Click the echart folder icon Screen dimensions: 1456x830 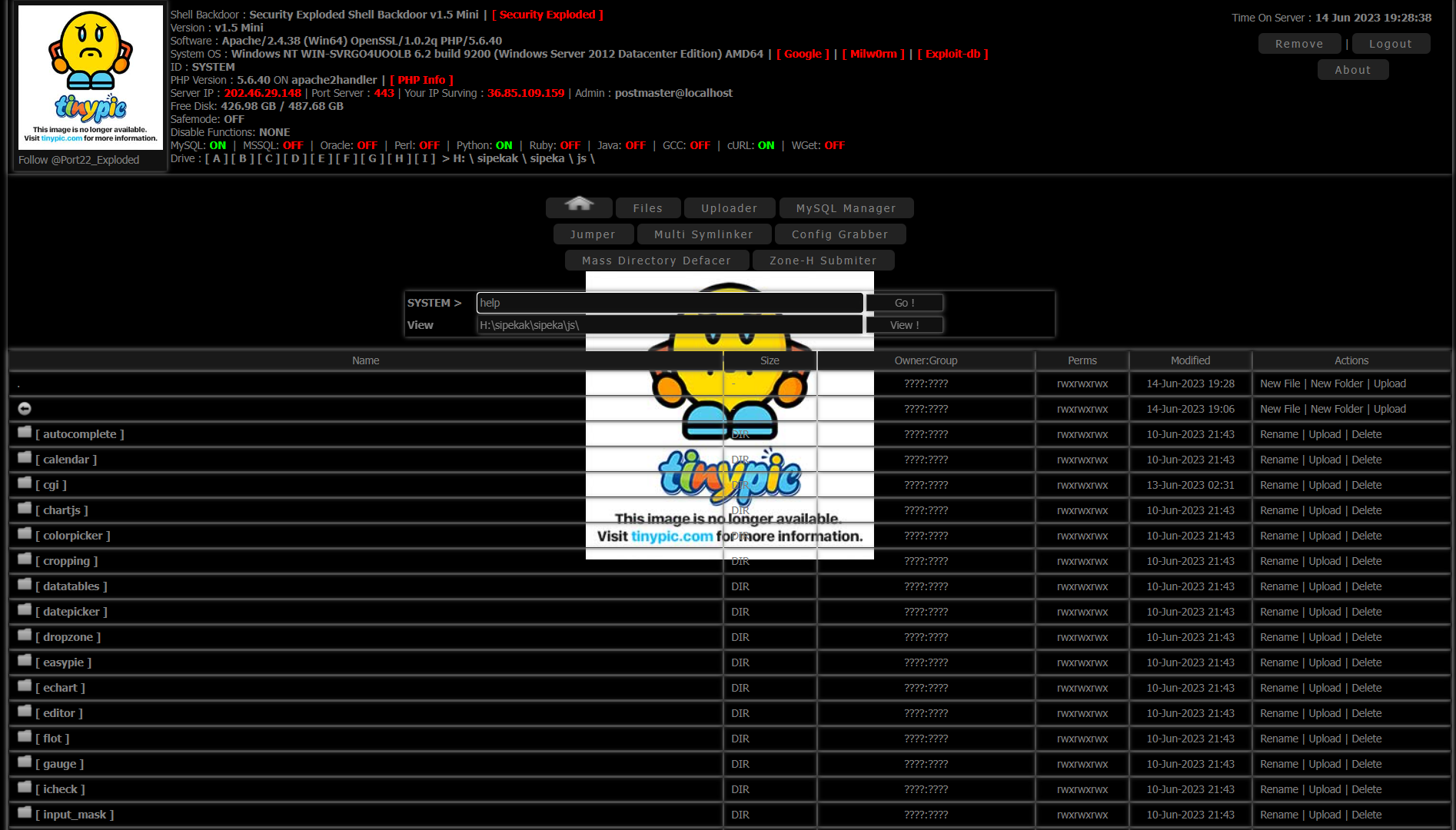click(x=25, y=686)
